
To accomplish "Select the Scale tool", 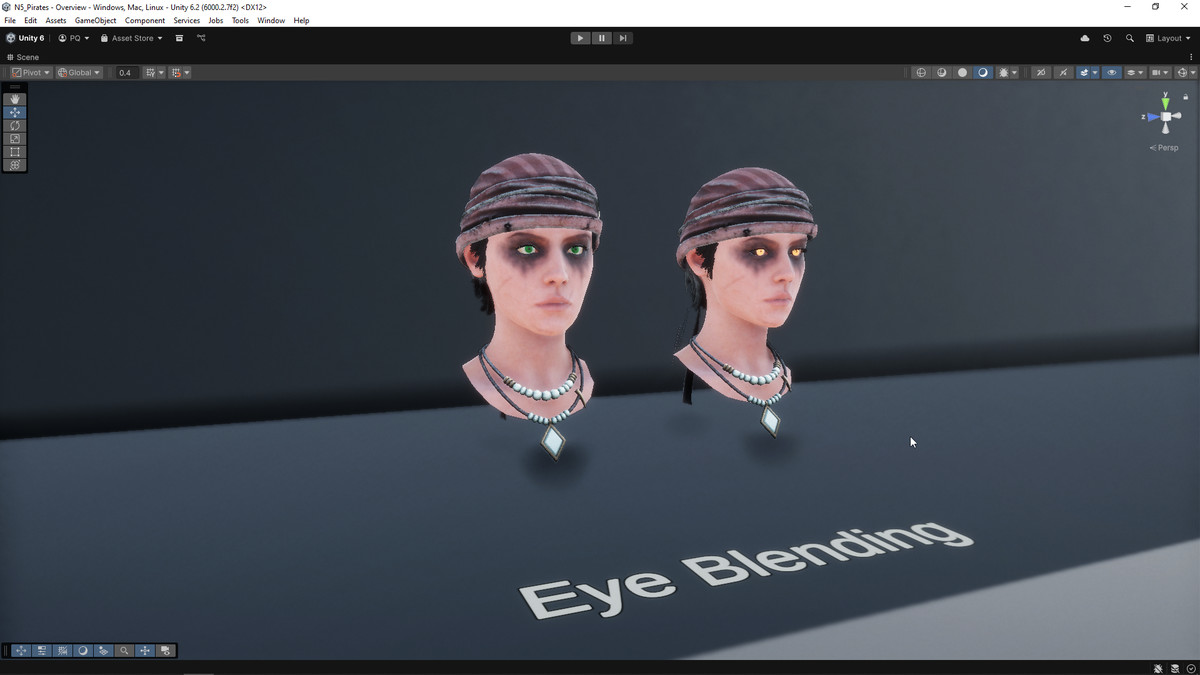I will pyautogui.click(x=14, y=138).
